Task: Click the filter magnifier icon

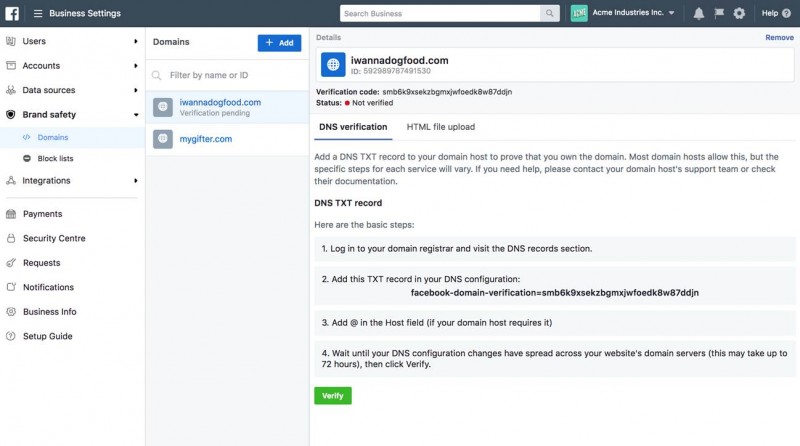Action: pos(157,76)
